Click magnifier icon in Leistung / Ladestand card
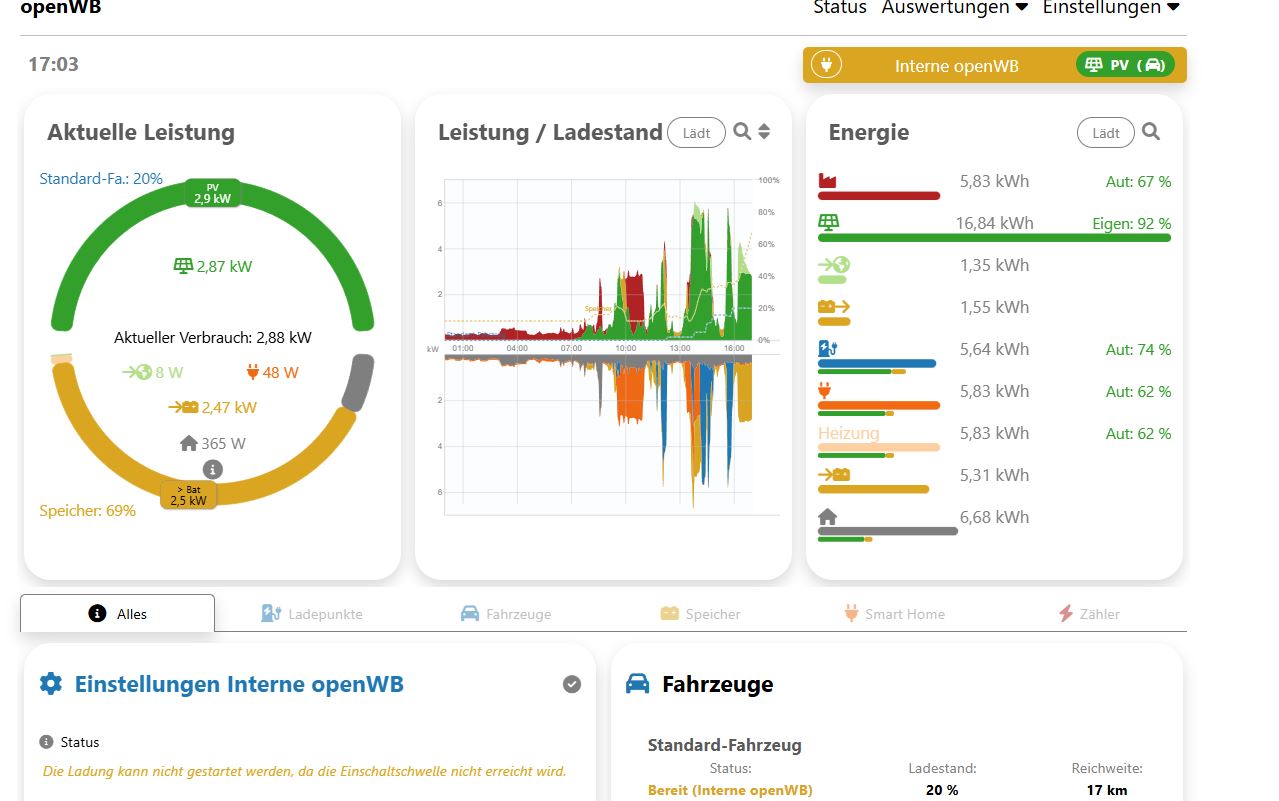This screenshot has height=801, width=1279. pyautogui.click(x=742, y=131)
